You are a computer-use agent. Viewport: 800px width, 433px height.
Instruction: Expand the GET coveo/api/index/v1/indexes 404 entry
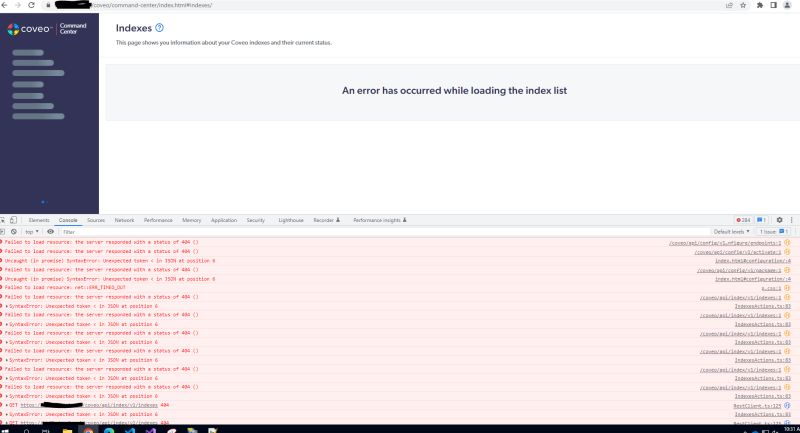click(7, 405)
